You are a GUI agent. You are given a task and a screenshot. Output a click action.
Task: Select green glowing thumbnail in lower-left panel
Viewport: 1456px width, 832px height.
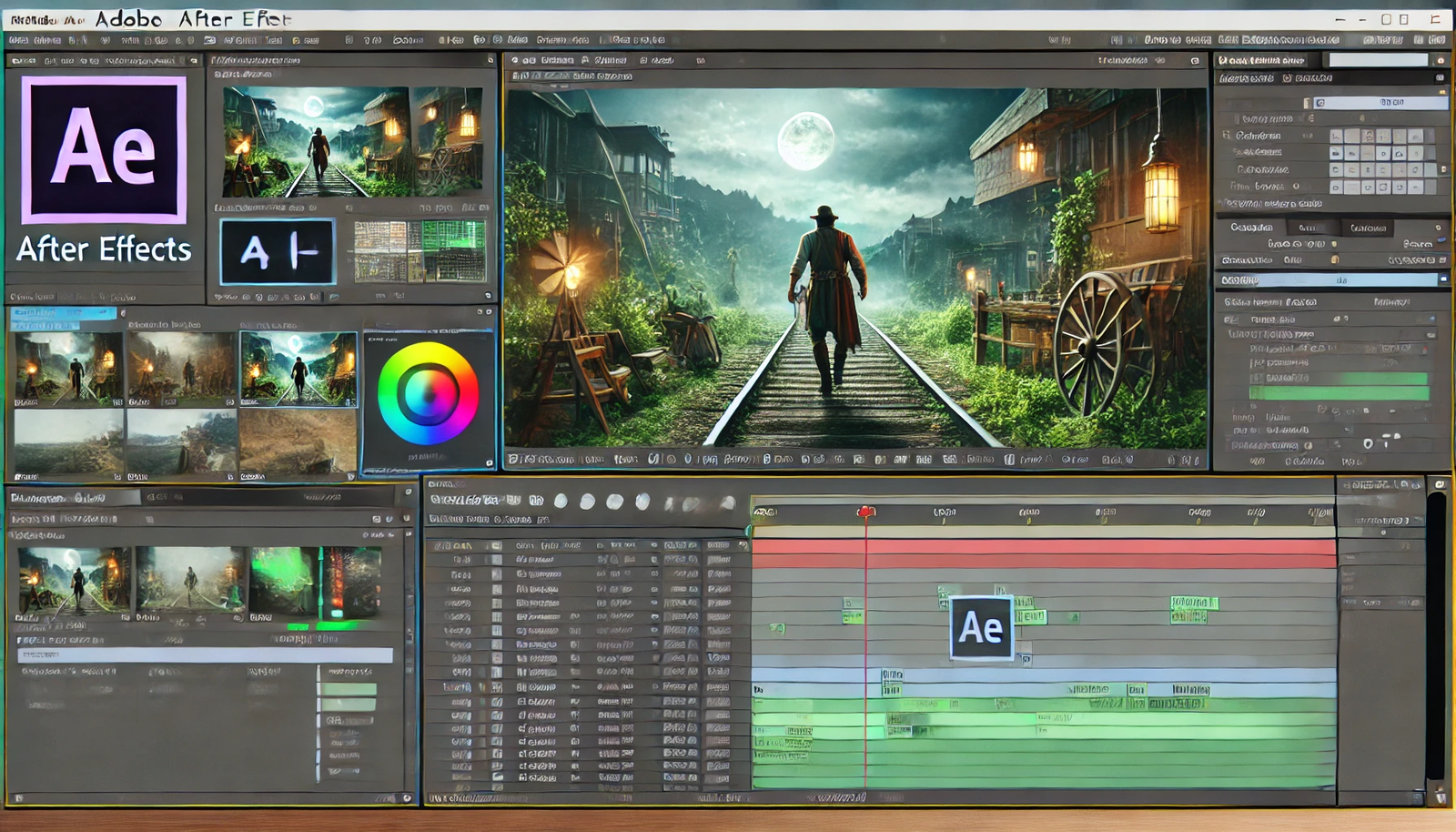315,583
